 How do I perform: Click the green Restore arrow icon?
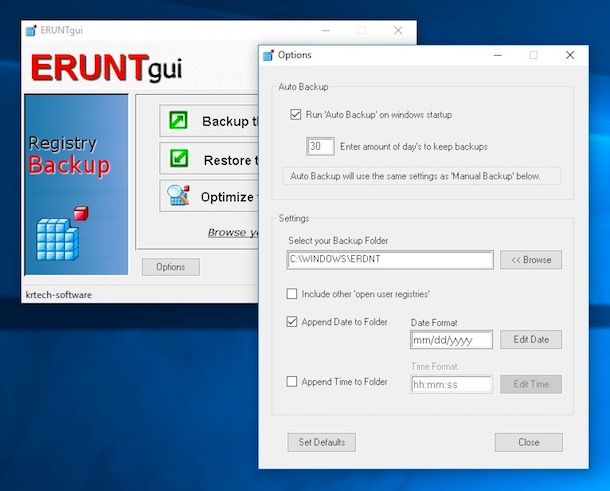point(179,158)
